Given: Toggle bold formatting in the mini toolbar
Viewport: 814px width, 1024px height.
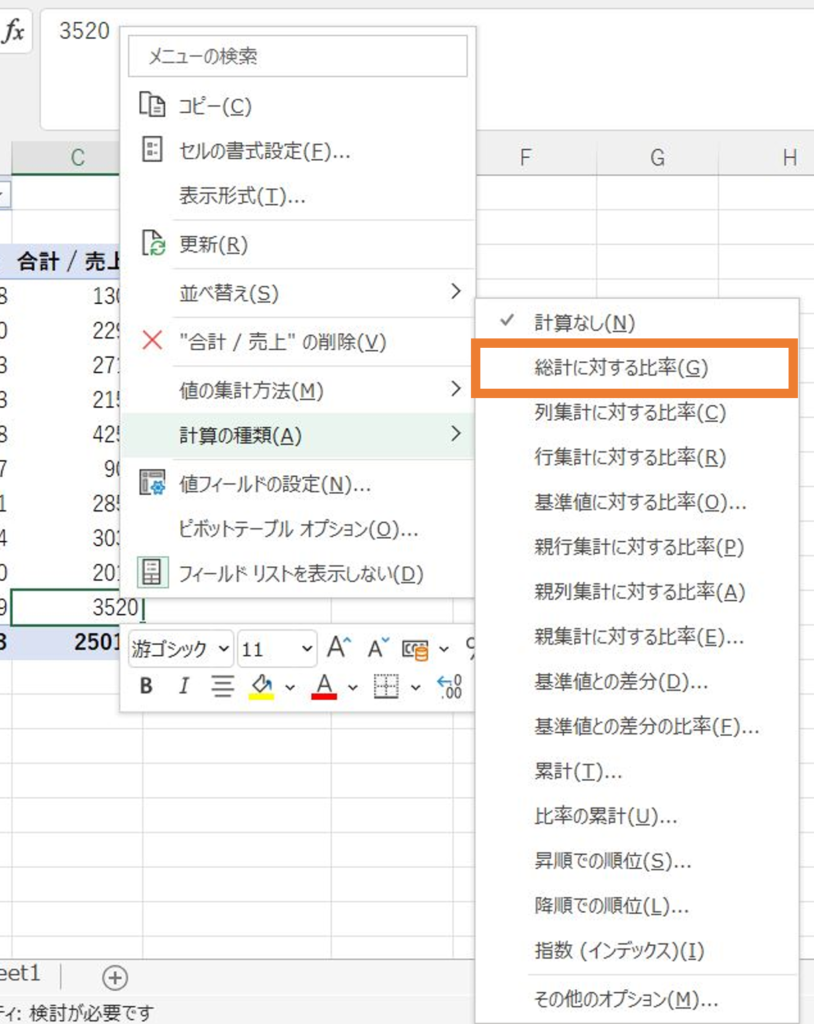Looking at the screenshot, I should point(146,686).
